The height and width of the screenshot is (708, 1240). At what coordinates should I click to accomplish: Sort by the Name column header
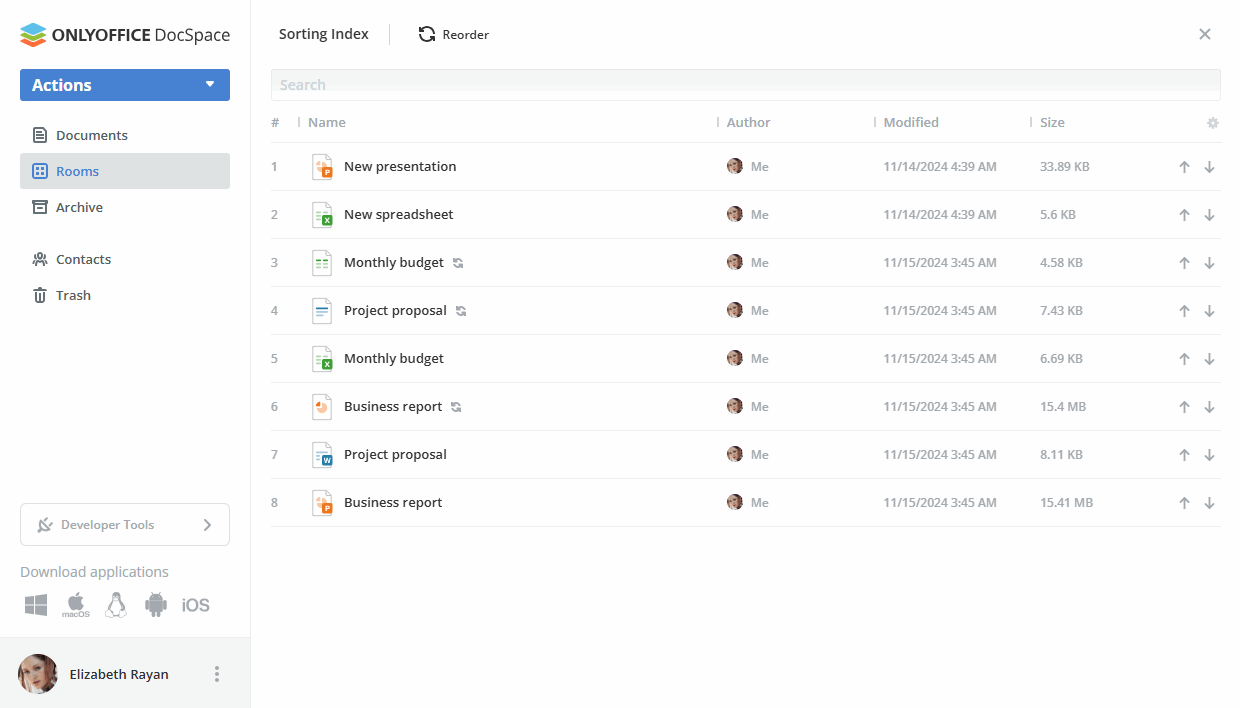pyautogui.click(x=327, y=122)
